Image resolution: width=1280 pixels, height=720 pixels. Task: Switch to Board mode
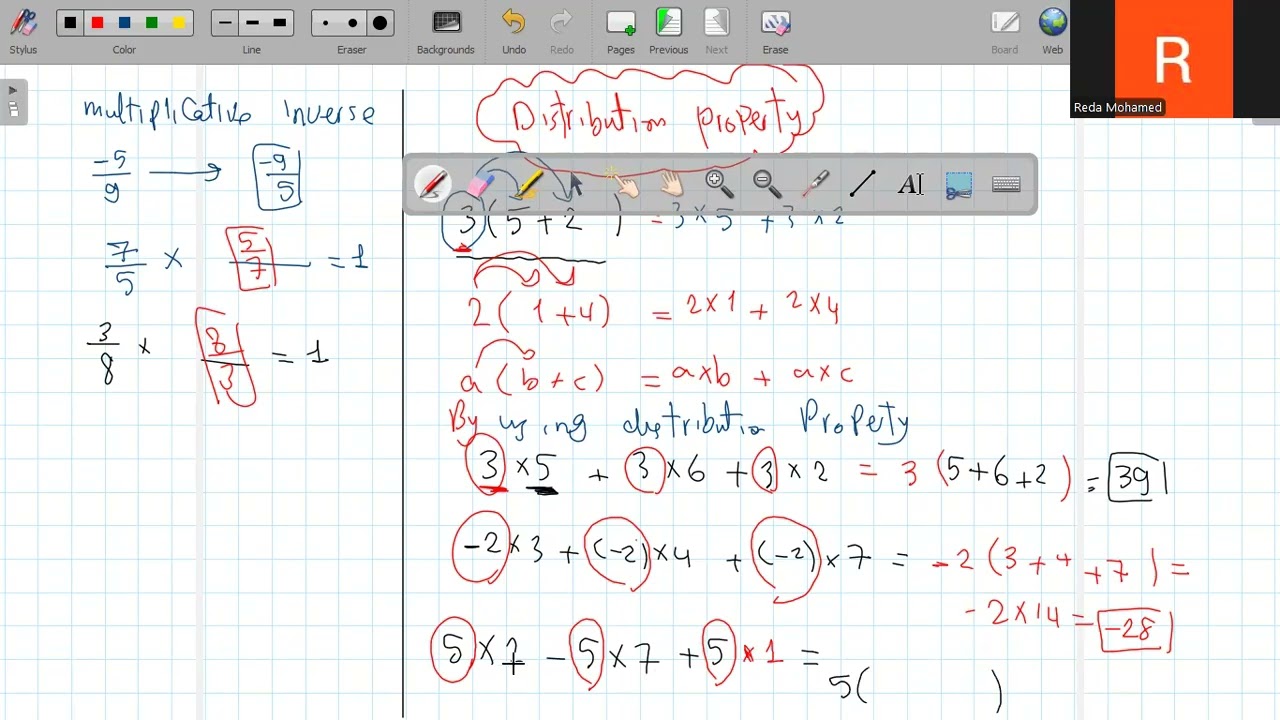pyautogui.click(x=1005, y=31)
